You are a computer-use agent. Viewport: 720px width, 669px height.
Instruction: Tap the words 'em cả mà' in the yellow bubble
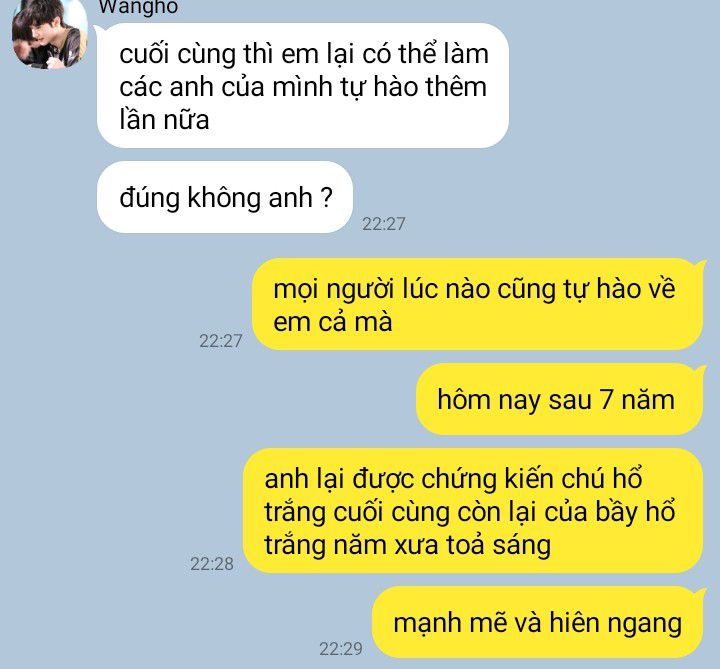click(332, 322)
